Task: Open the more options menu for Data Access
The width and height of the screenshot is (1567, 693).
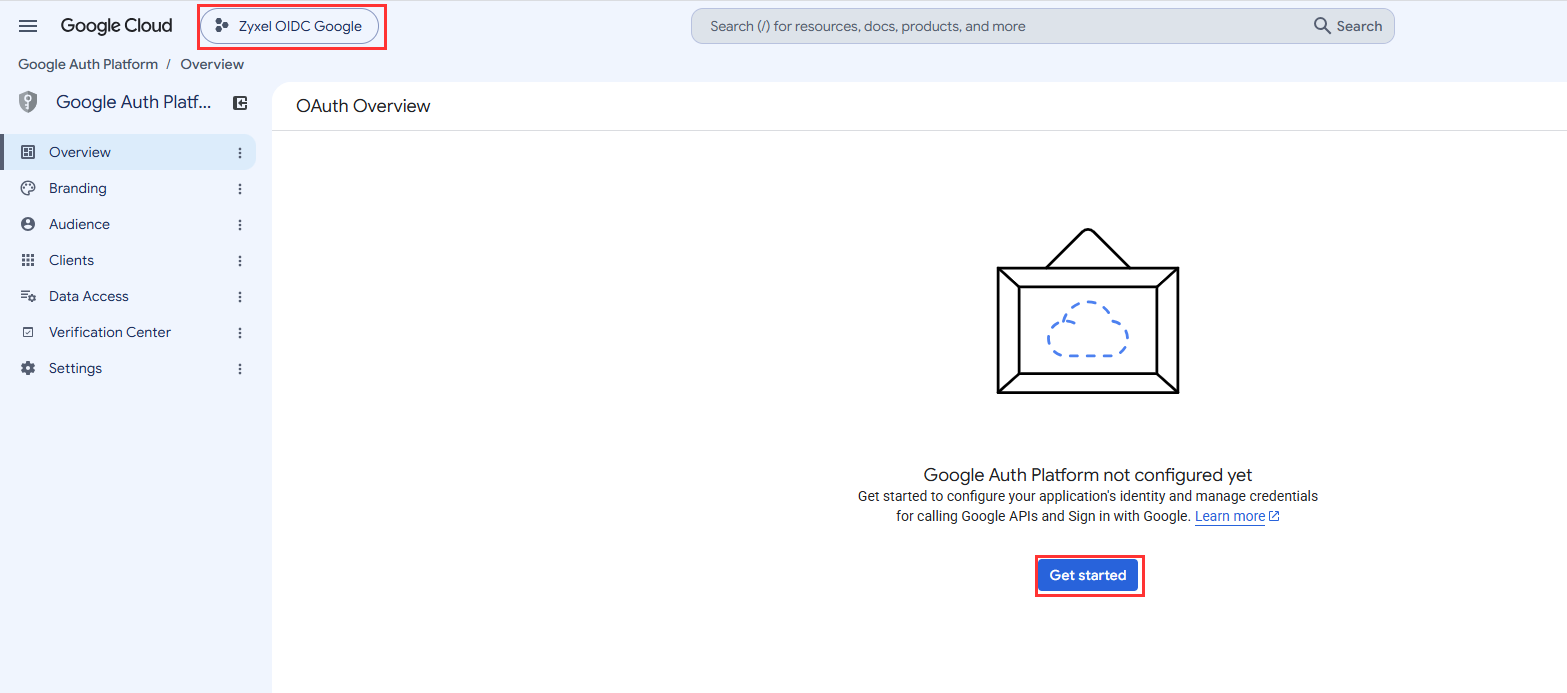Action: pos(240,297)
